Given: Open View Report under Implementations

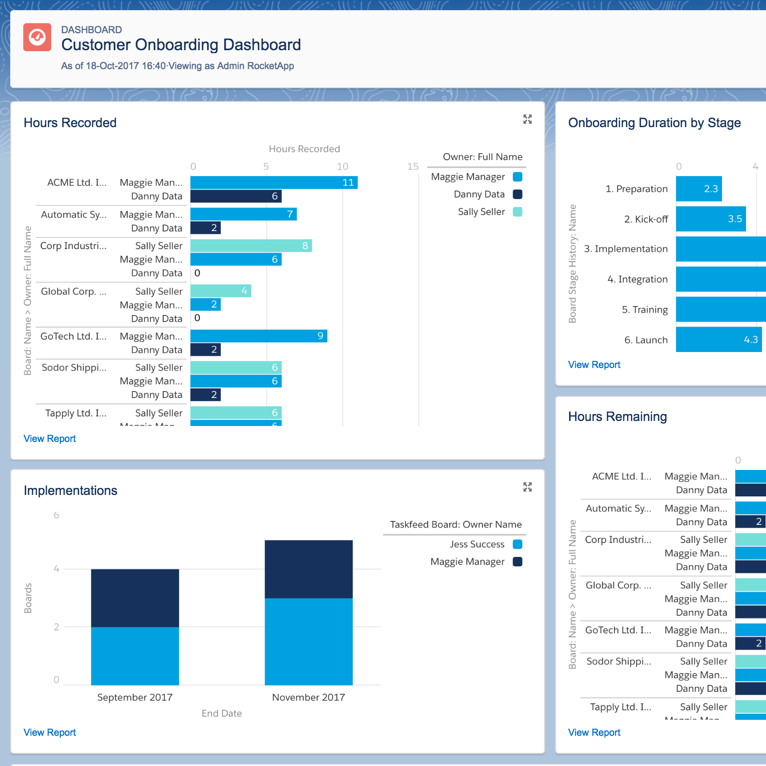Looking at the screenshot, I should pyautogui.click(x=50, y=733).
